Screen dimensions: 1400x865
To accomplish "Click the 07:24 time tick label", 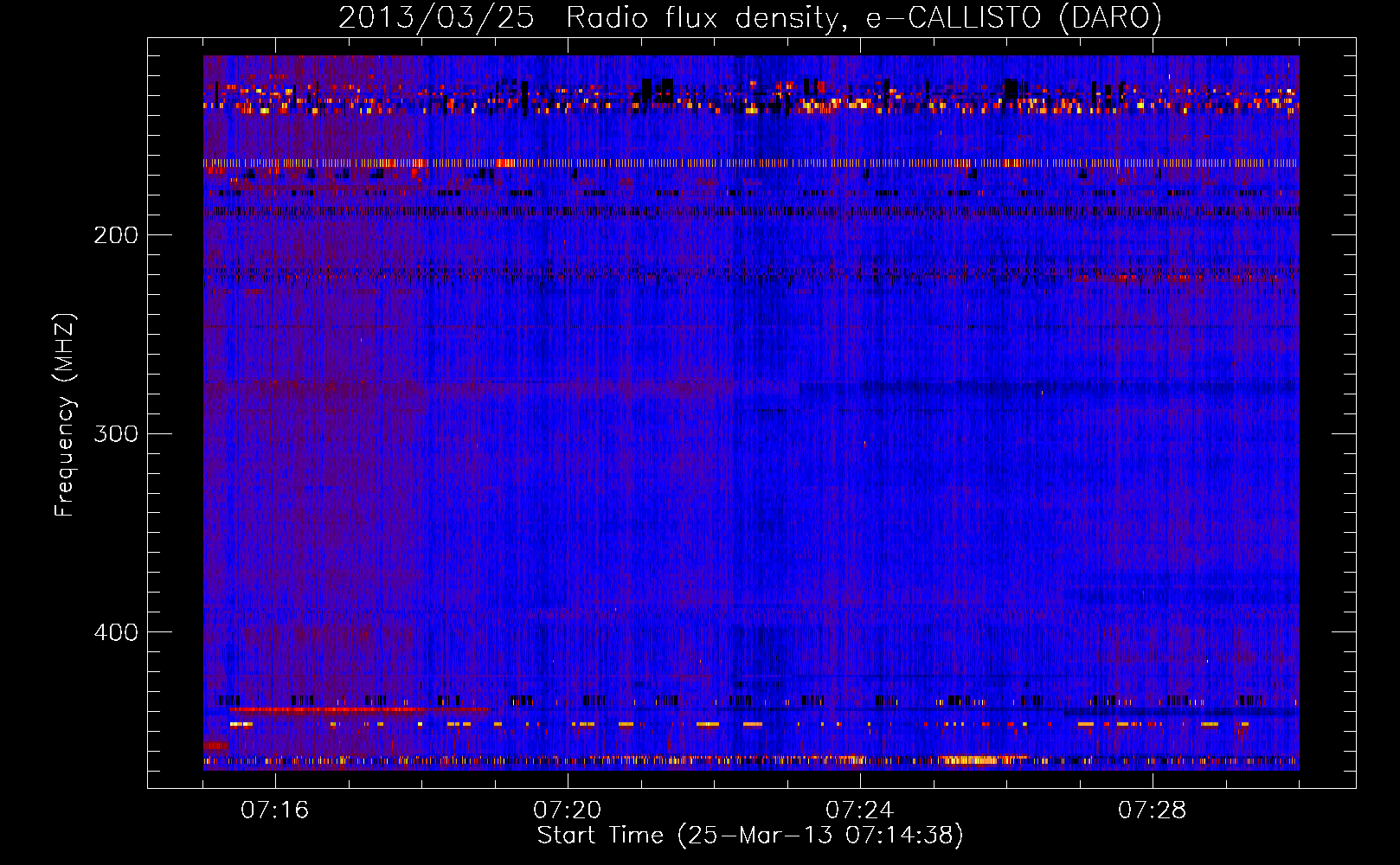I will [x=860, y=811].
